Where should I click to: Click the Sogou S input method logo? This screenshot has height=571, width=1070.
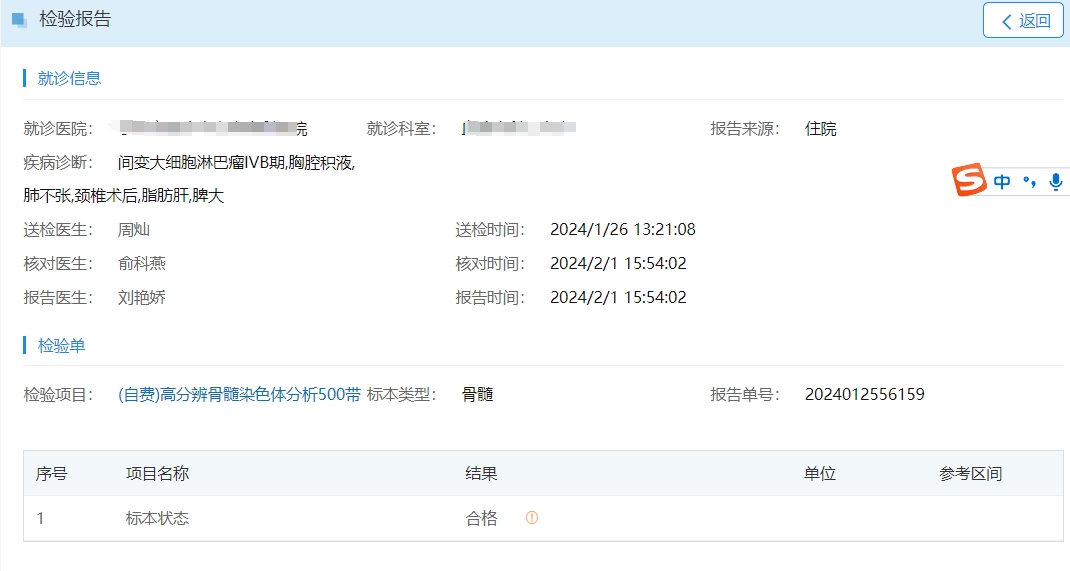pos(969,180)
